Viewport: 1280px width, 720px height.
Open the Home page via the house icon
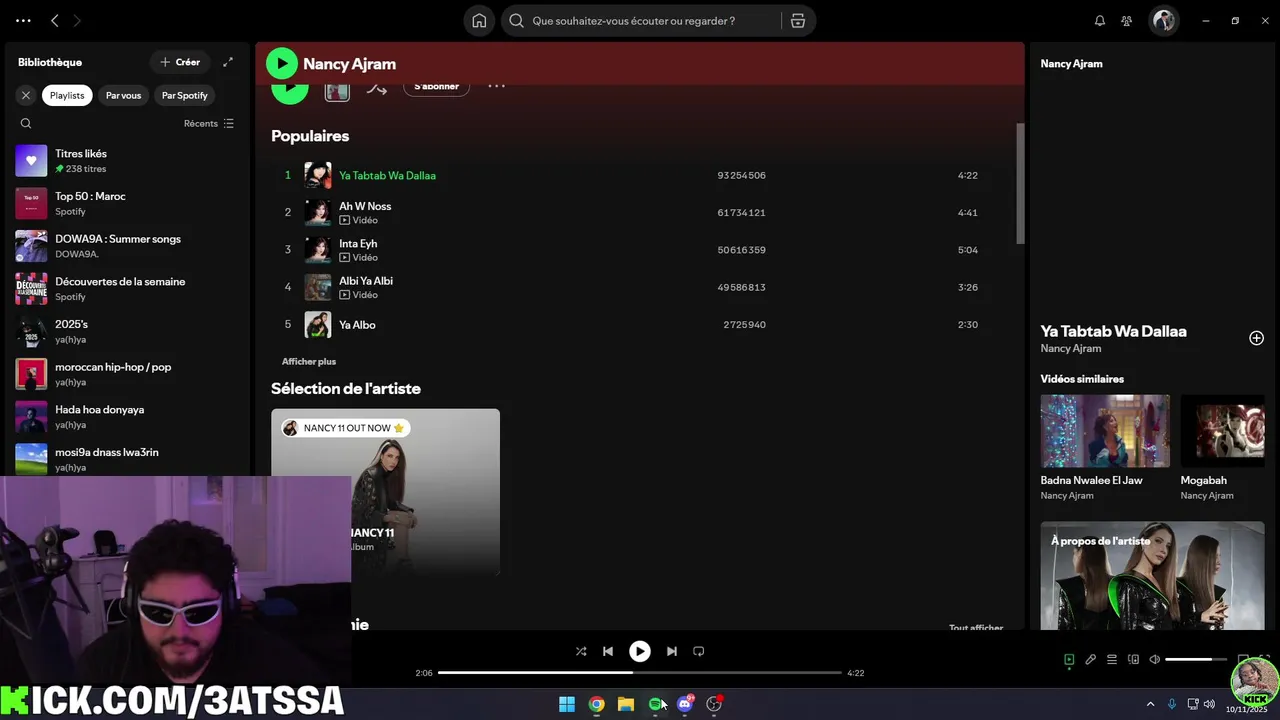(x=479, y=21)
